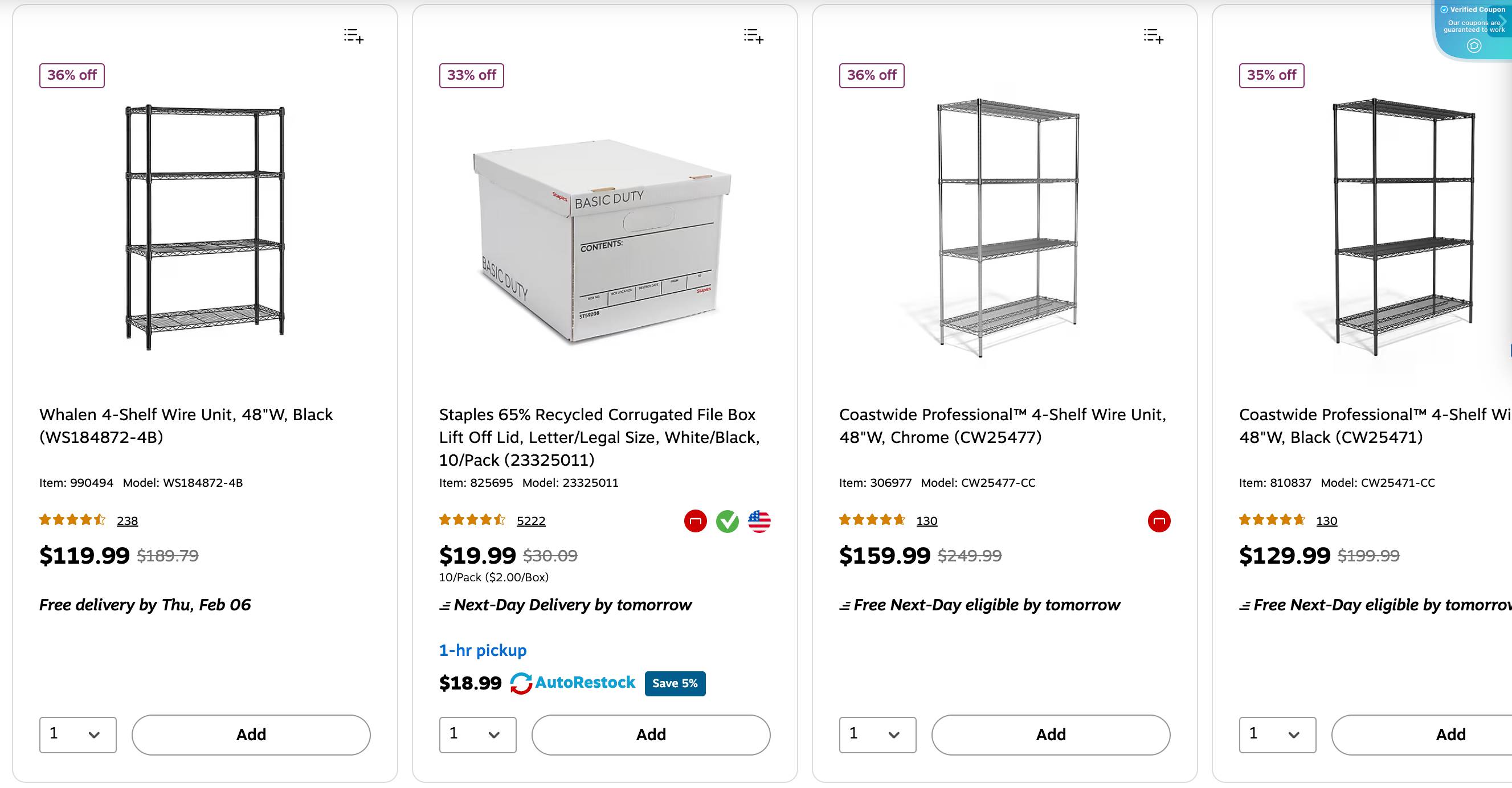
Task: Click the Save 5% AutoRestock badge
Action: click(x=675, y=683)
